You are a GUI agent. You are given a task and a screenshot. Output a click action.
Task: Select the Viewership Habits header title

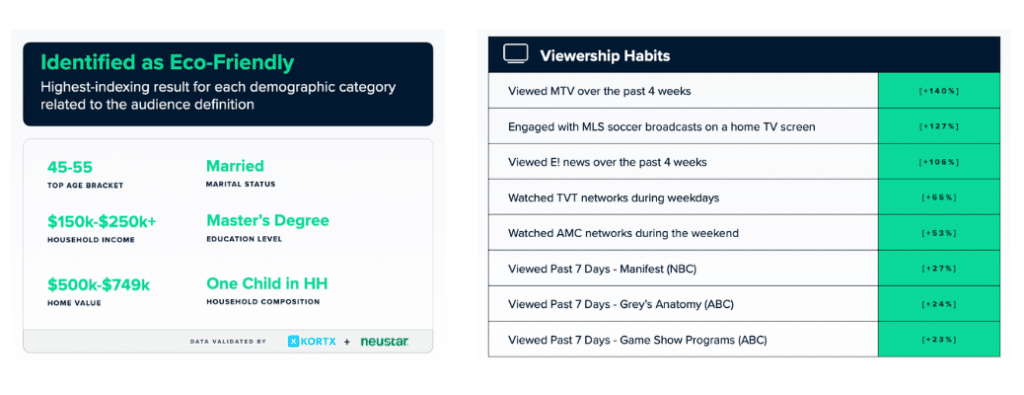pyautogui.click(x=605, y=55)
